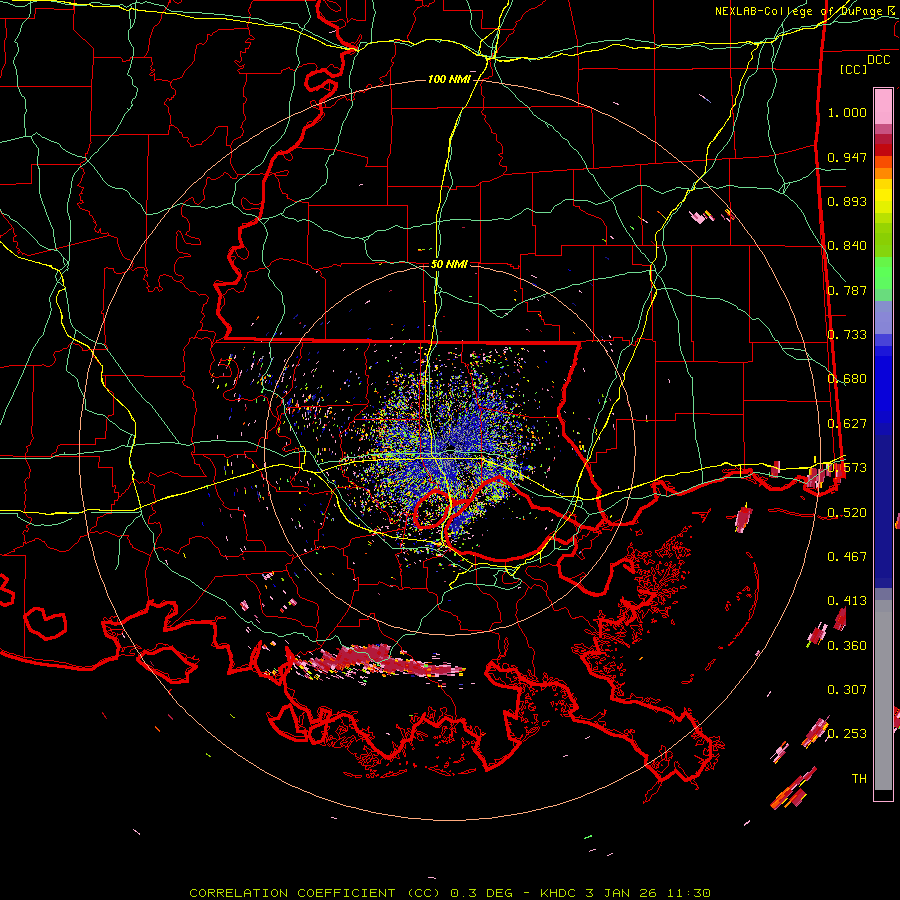Click the CORRELATION COEFFICIENT (CC) caption text
900x900 pixels.
[x=315, y=893]
